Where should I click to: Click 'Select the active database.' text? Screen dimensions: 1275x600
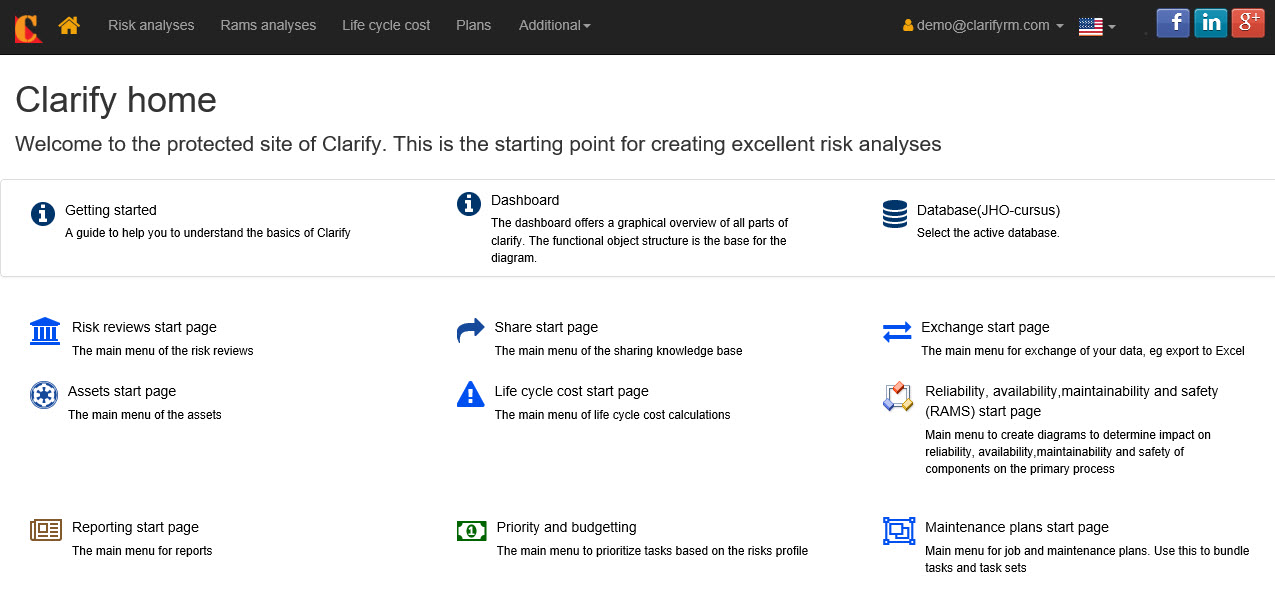point(988,233)
